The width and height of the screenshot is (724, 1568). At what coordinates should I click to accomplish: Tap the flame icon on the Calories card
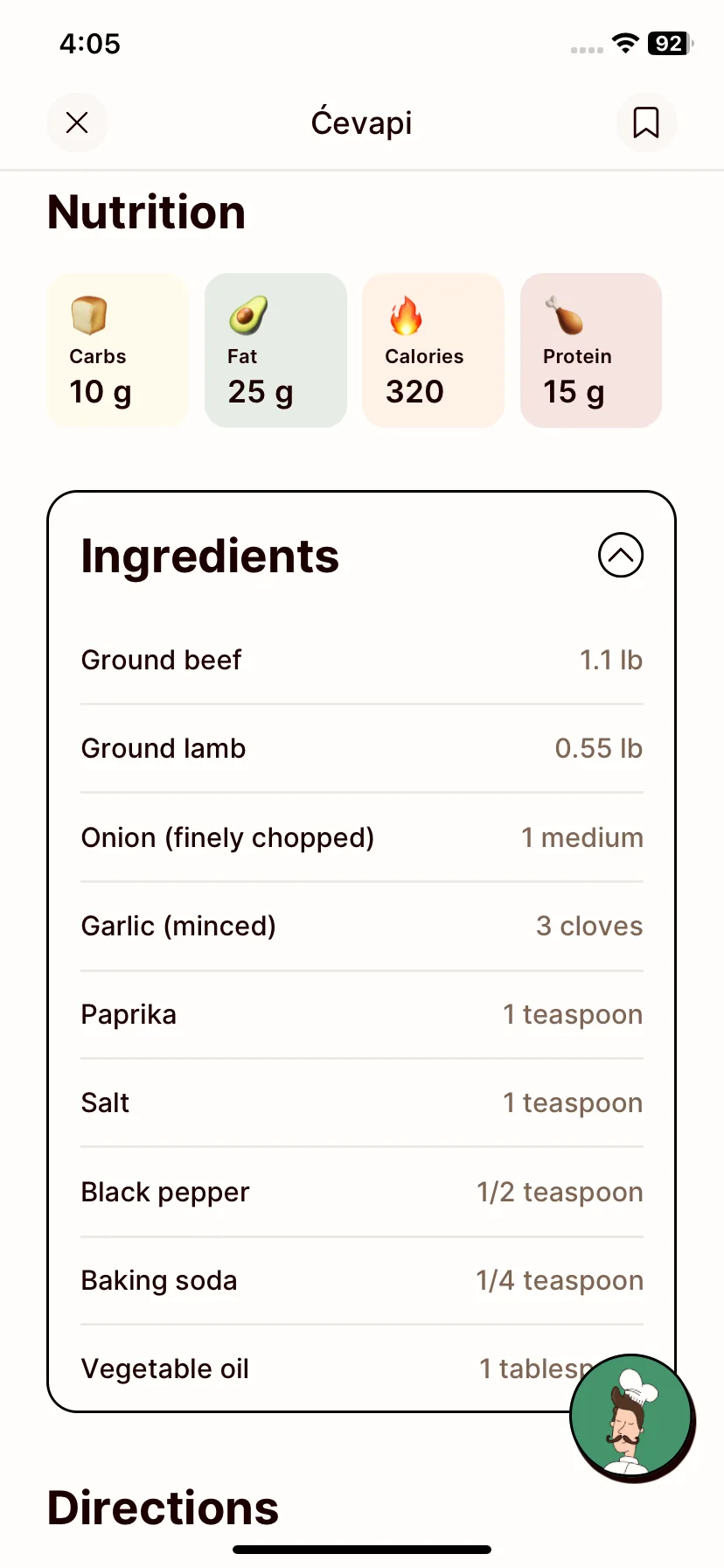(x=406, y=315)
